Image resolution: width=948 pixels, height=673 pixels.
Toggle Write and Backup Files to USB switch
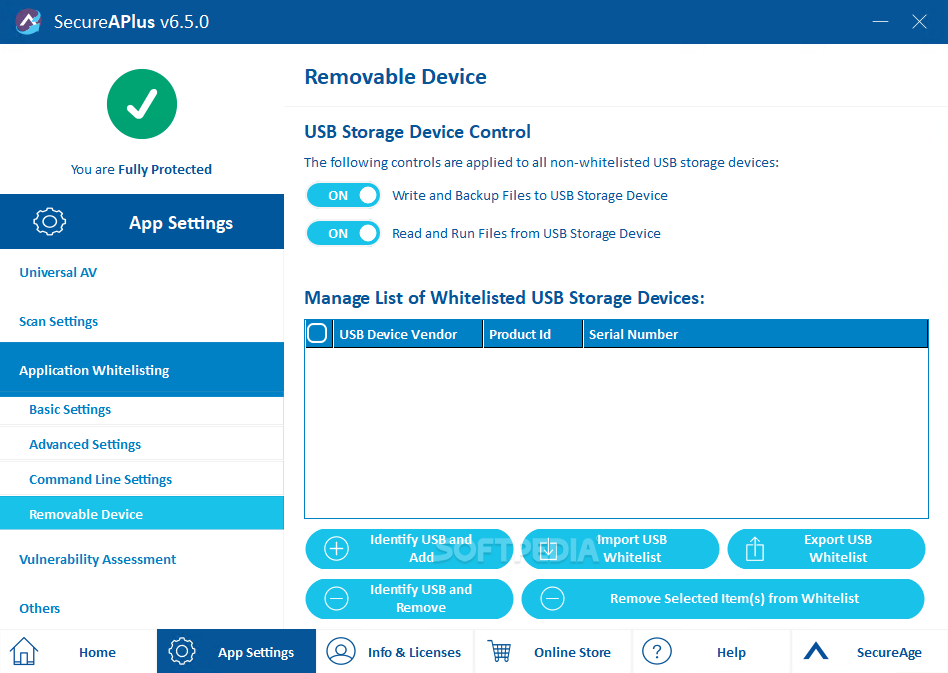pos(343,195)
